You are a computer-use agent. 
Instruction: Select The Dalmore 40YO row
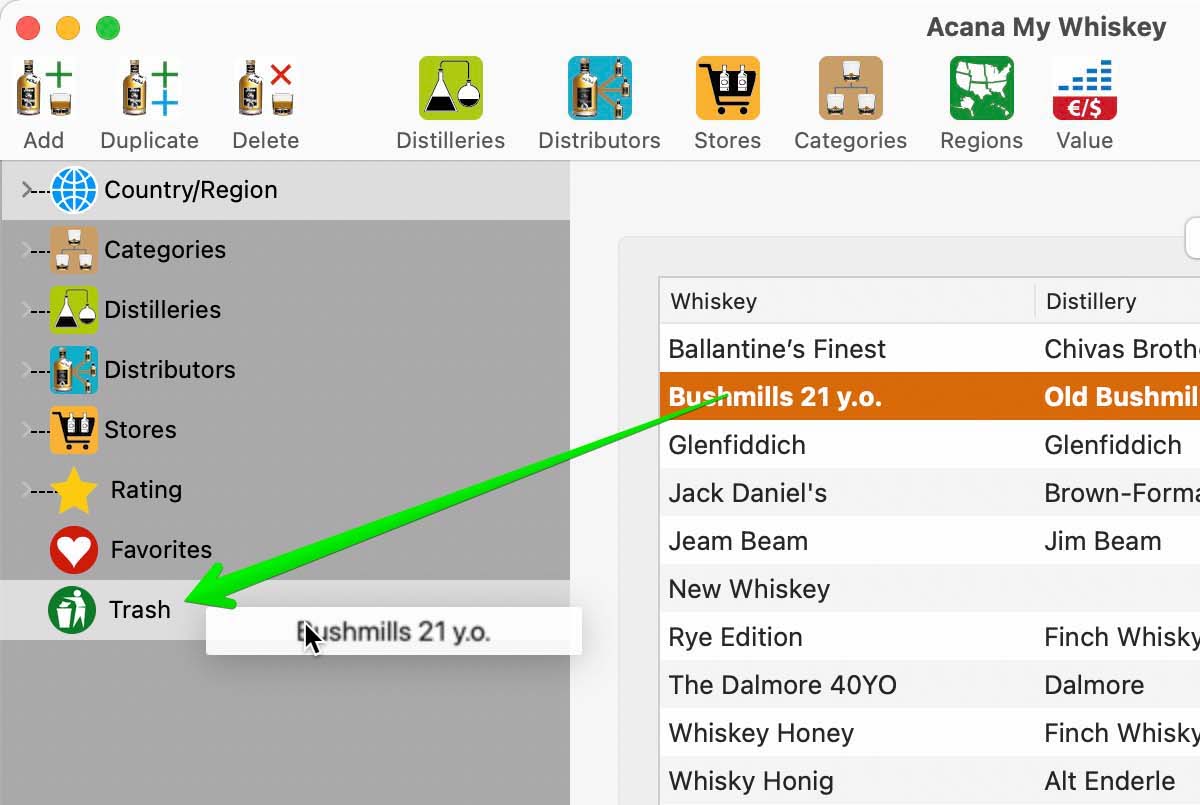(x=930, y=685)
